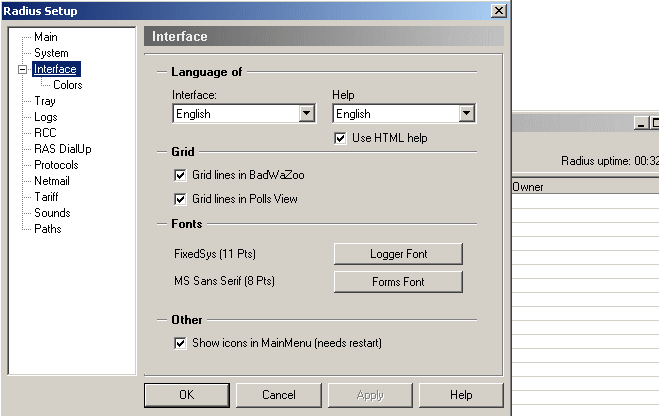Toggle Grid lines in Polls View
The height and width of the screenshot is (416, 659).
tap(180, 199)
